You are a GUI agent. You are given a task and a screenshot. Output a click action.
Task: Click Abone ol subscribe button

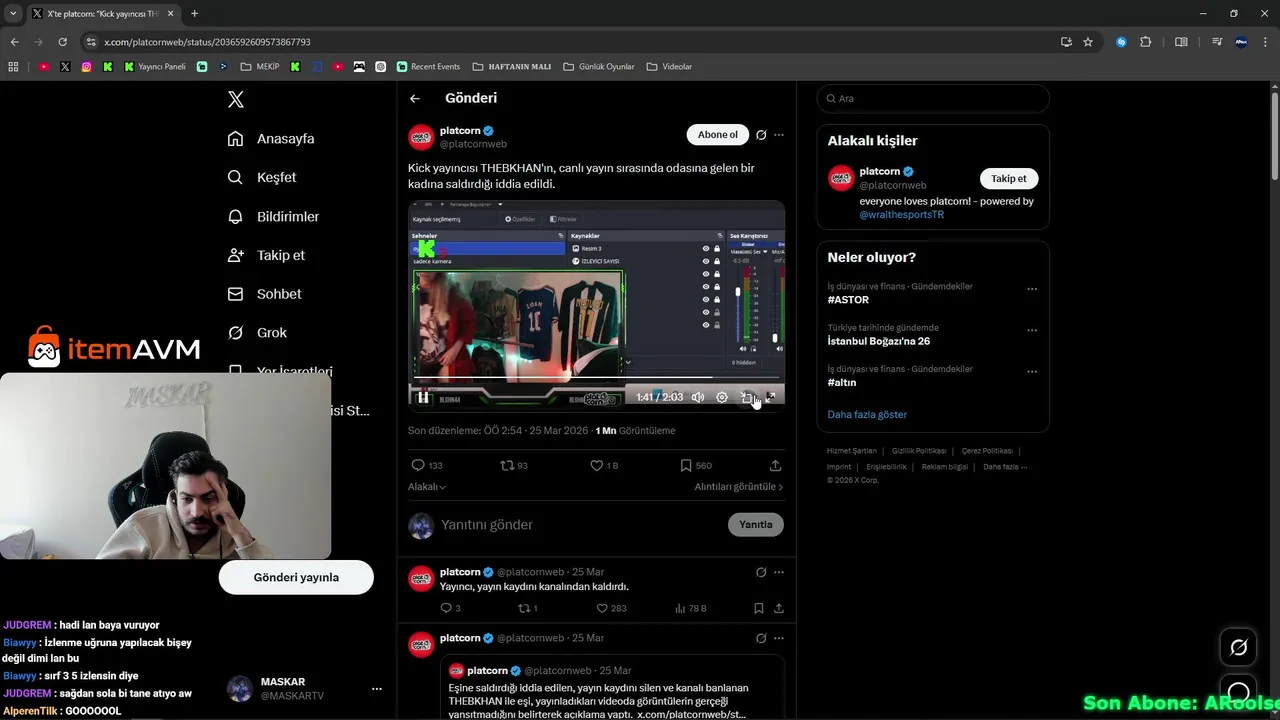tap(717, 135)
